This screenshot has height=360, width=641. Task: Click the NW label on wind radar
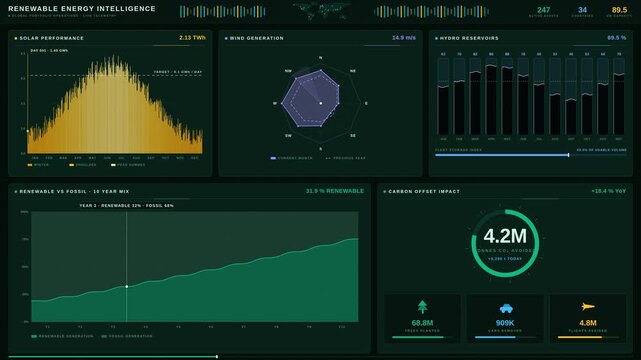[288, 71]
